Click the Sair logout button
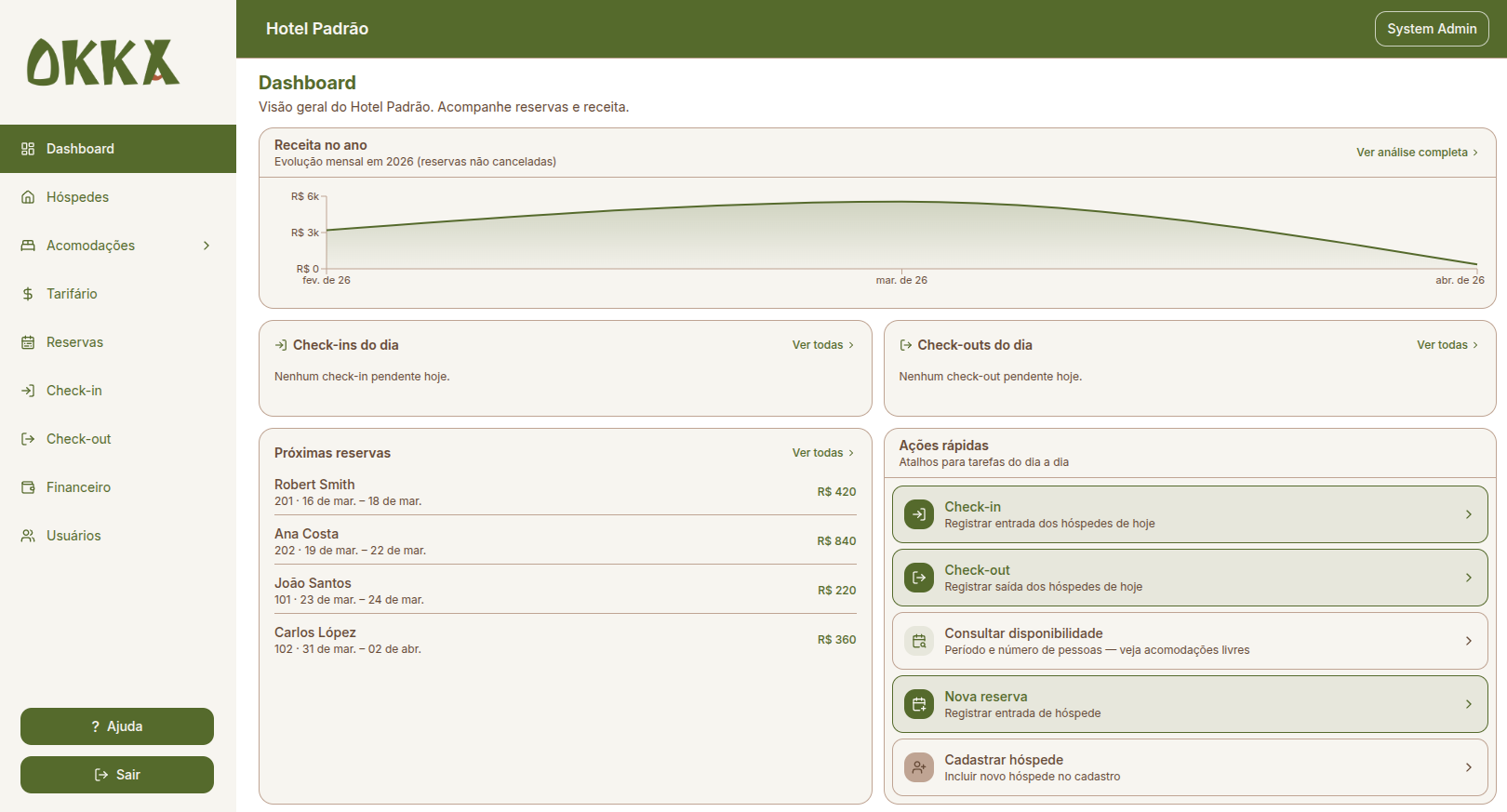 [117, 775]
